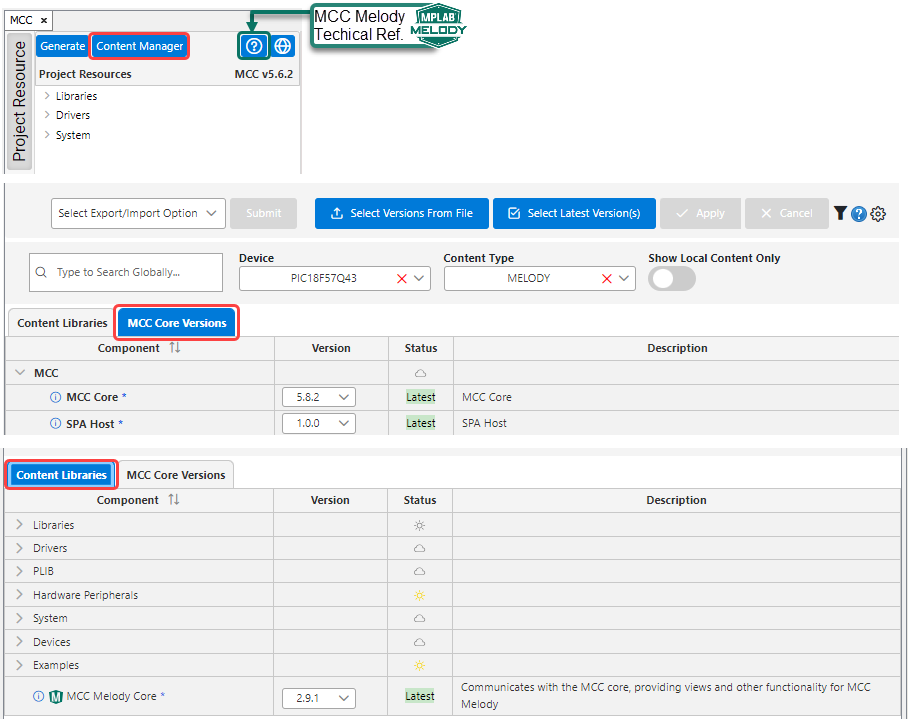
Task: Expand Libraries in Project Resources
Action: 47,96
